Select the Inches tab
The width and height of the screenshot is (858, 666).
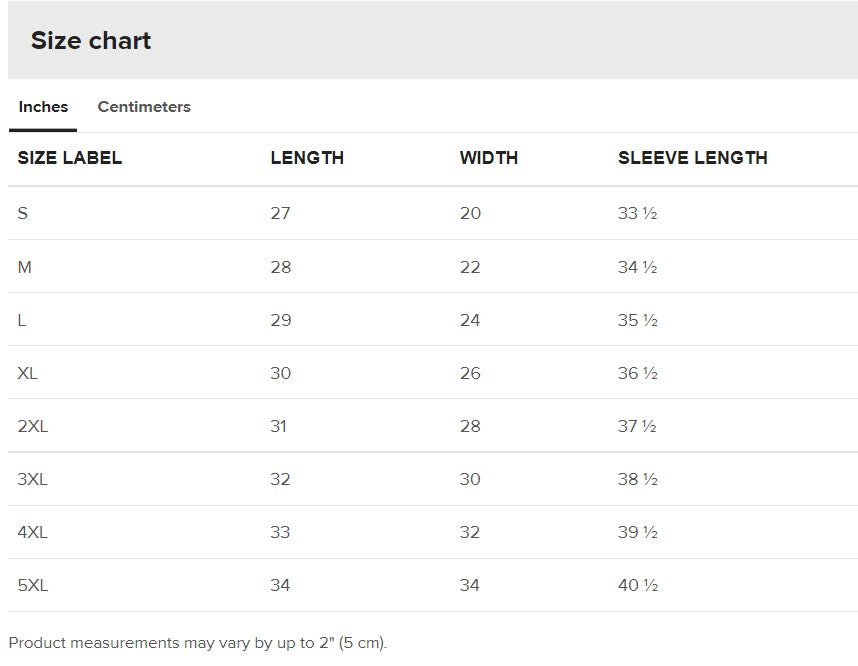pyautogui.click(x=43, y=107)
